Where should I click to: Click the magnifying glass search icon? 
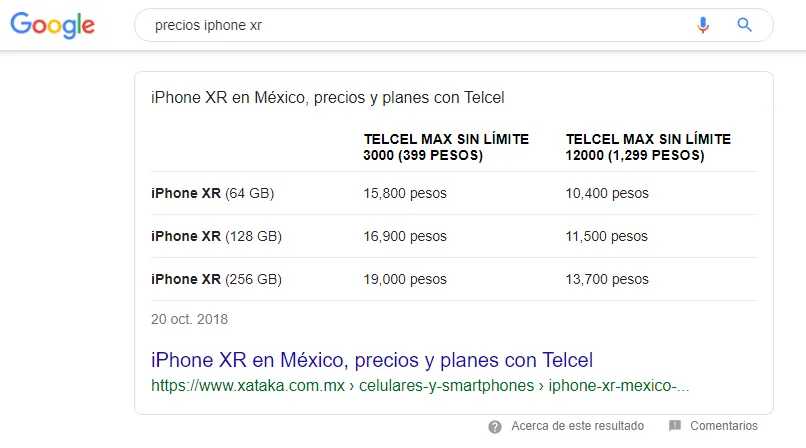(744, 26)
